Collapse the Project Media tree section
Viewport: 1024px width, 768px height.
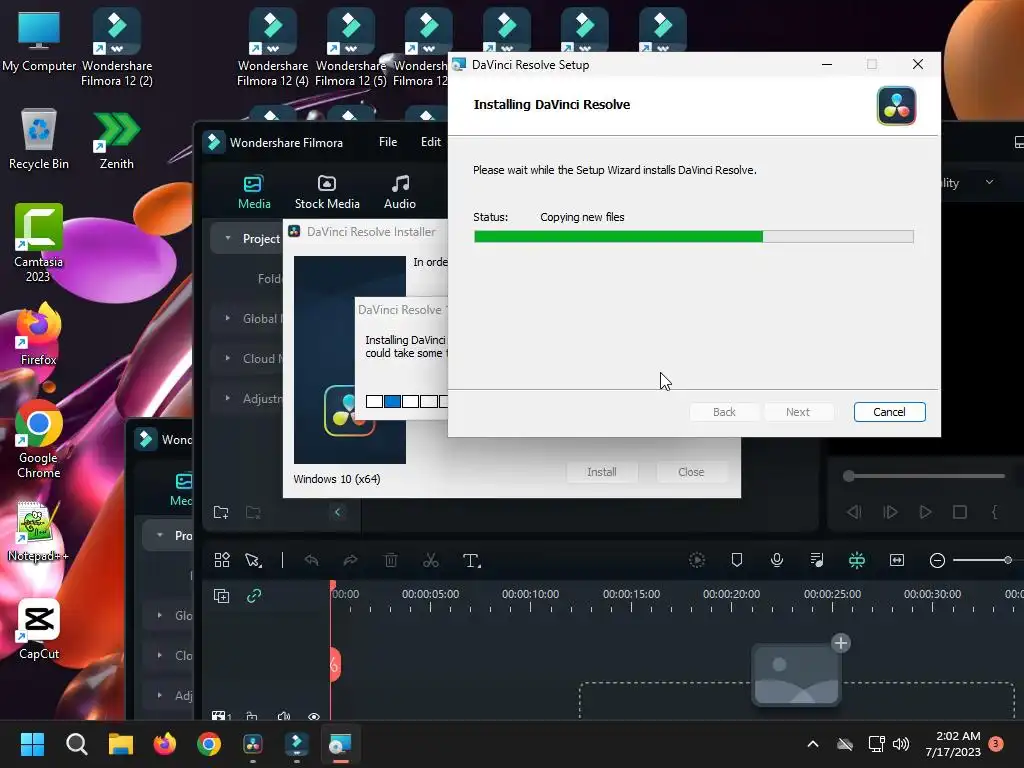pos(228,238)
